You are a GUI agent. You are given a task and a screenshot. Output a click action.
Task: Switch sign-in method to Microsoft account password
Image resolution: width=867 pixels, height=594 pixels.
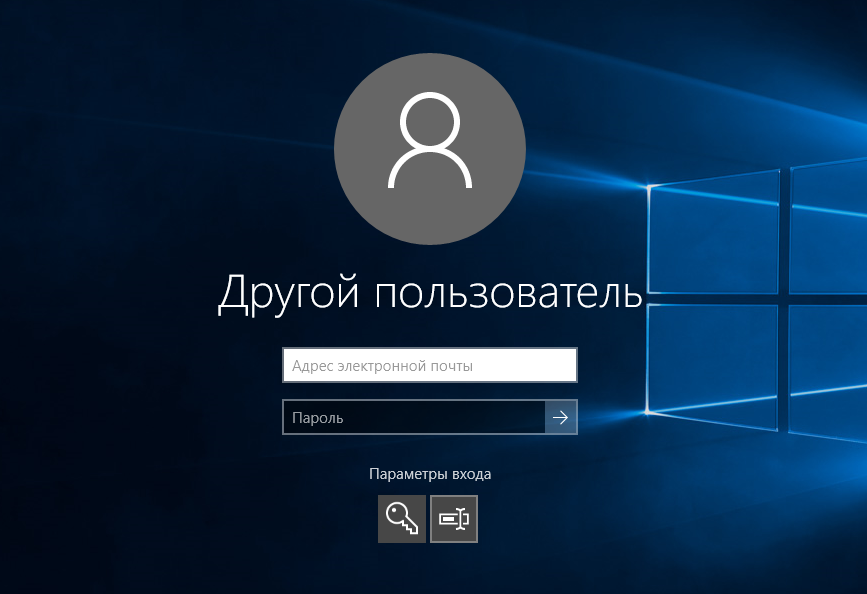click(x=454, y=519)
